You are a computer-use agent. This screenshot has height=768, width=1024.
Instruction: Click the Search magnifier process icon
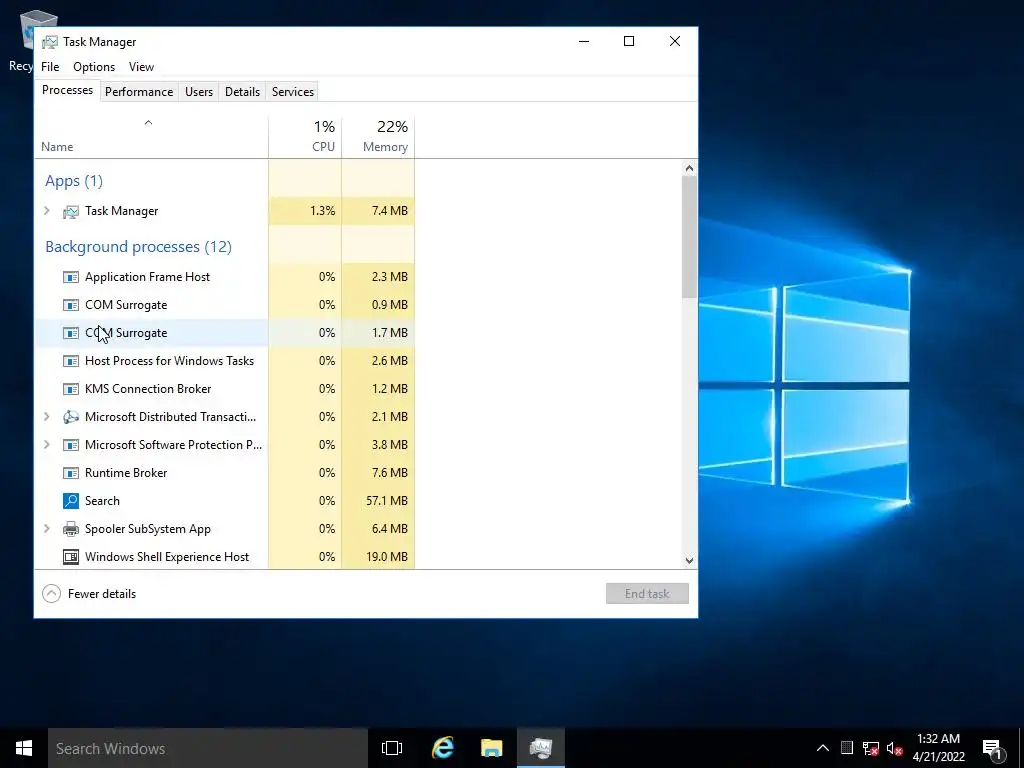pos(71,501)
